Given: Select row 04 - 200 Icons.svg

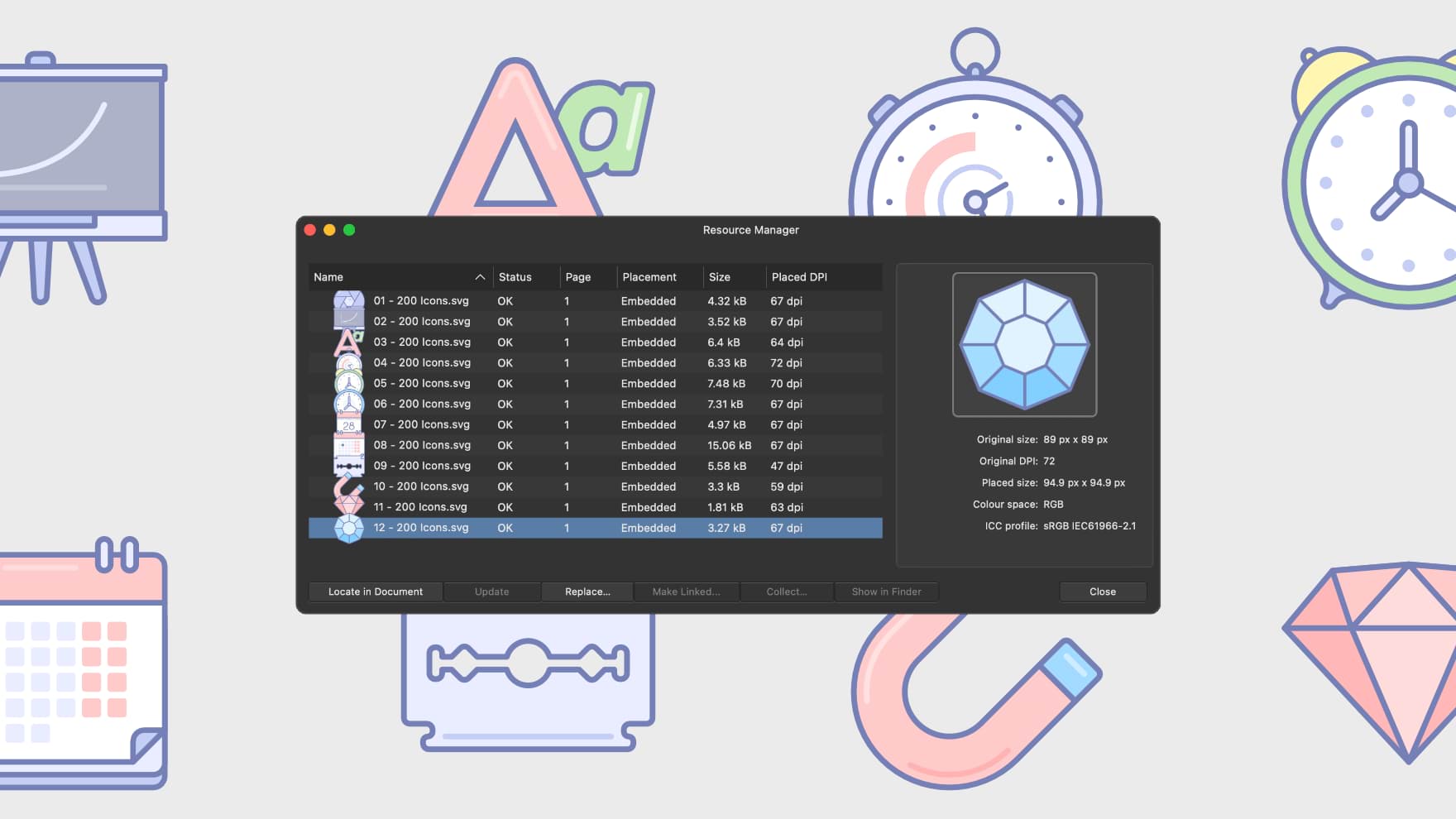Looking at the screenshot, I should 596,363.
